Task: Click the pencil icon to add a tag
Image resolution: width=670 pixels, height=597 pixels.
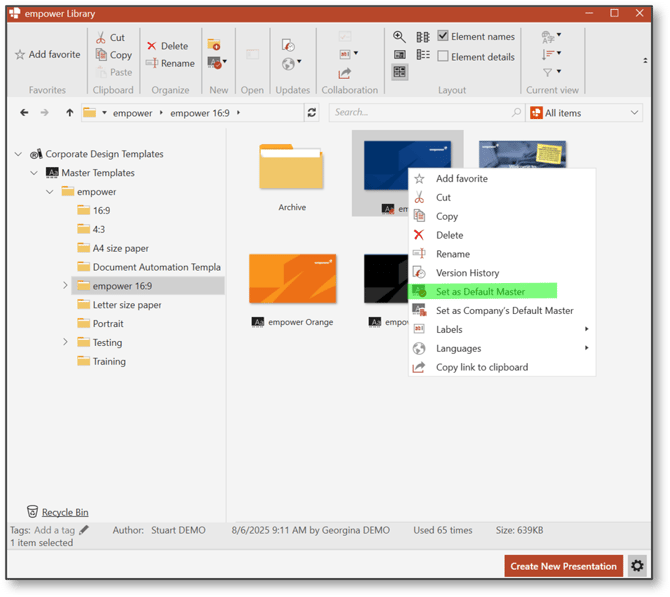Action: [x=84, y=530]
